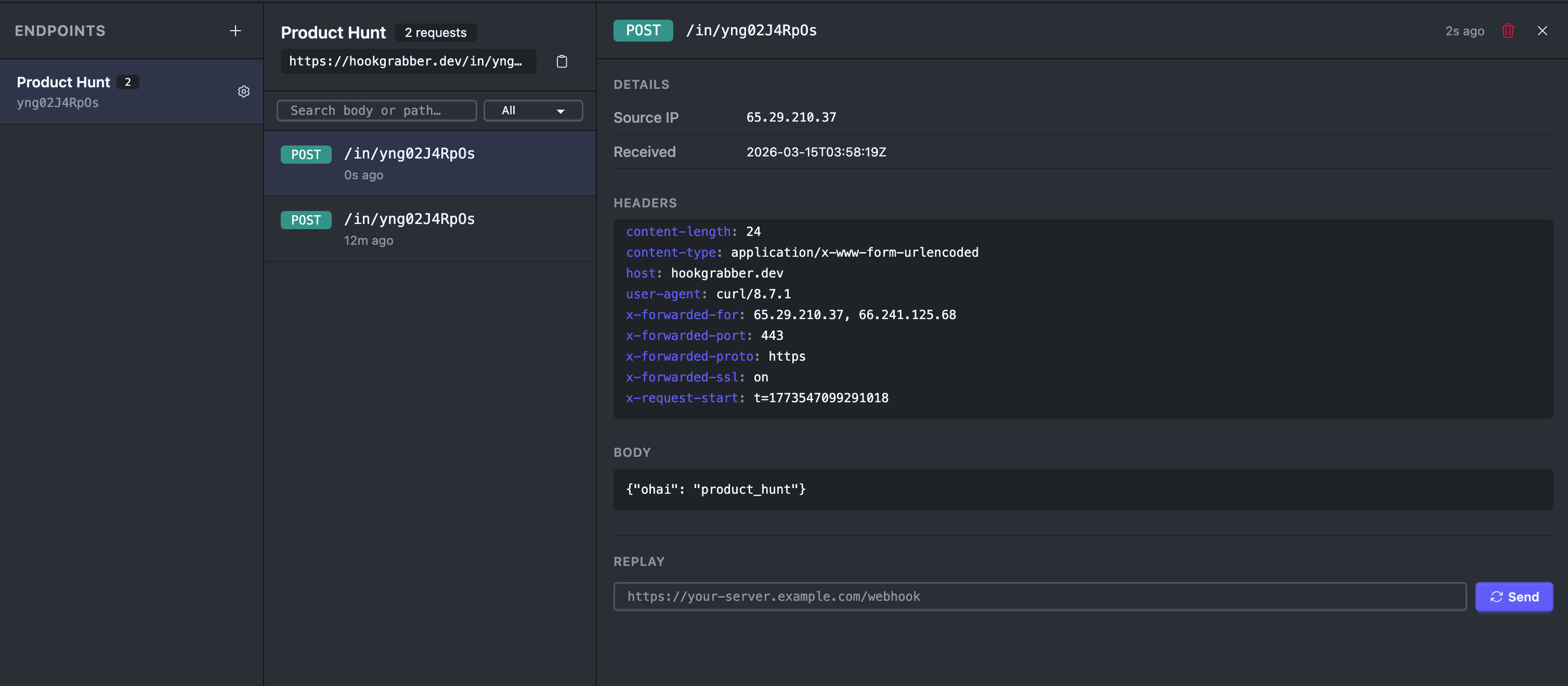Open the most recent request from 0s ago
This screenshot has height=686, width=1568.
pos(430,163)
